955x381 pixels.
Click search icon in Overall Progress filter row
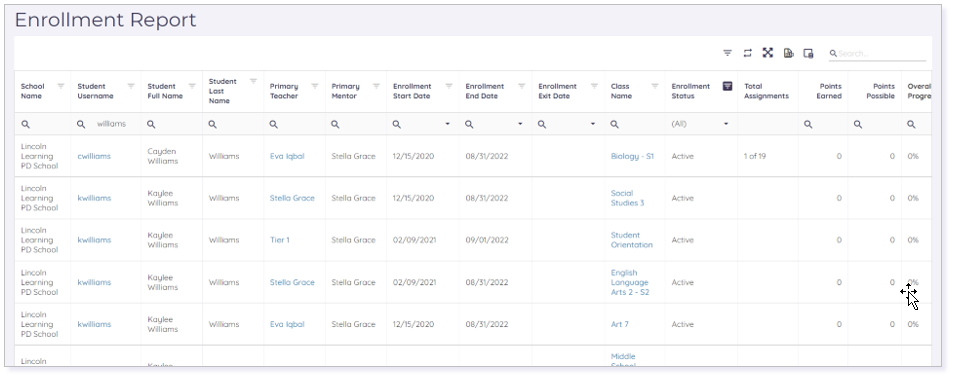click(911, 124)
